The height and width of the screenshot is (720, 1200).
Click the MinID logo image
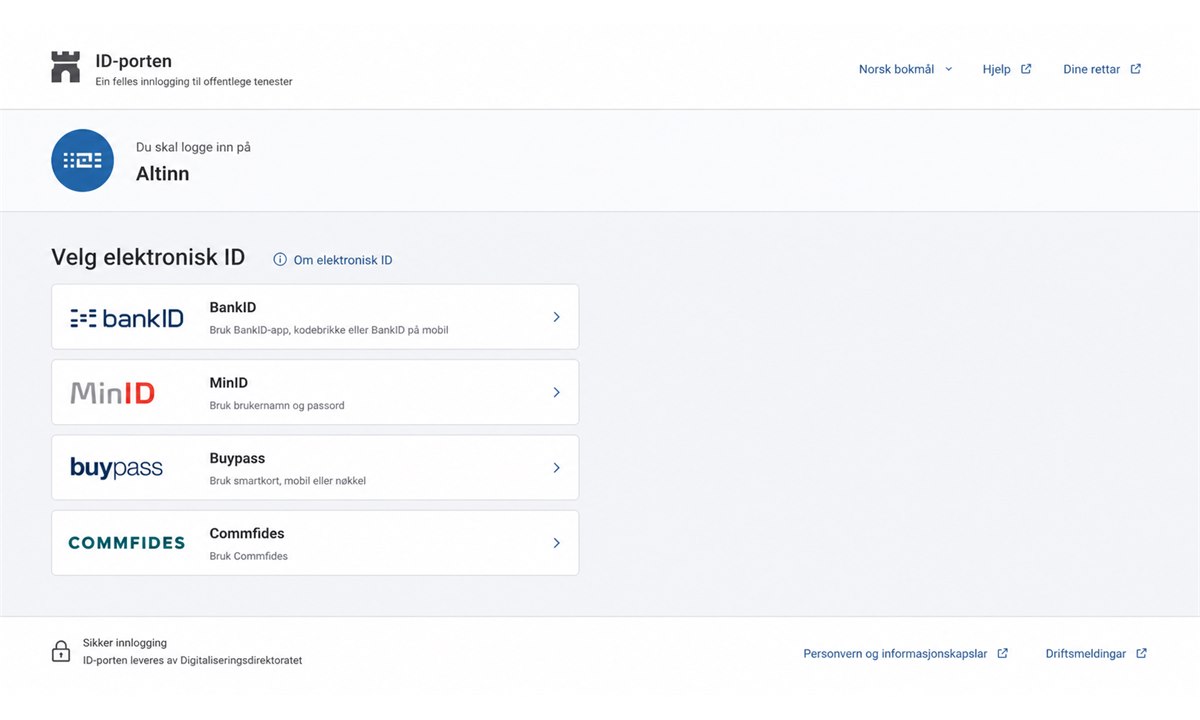click(113, 393)
